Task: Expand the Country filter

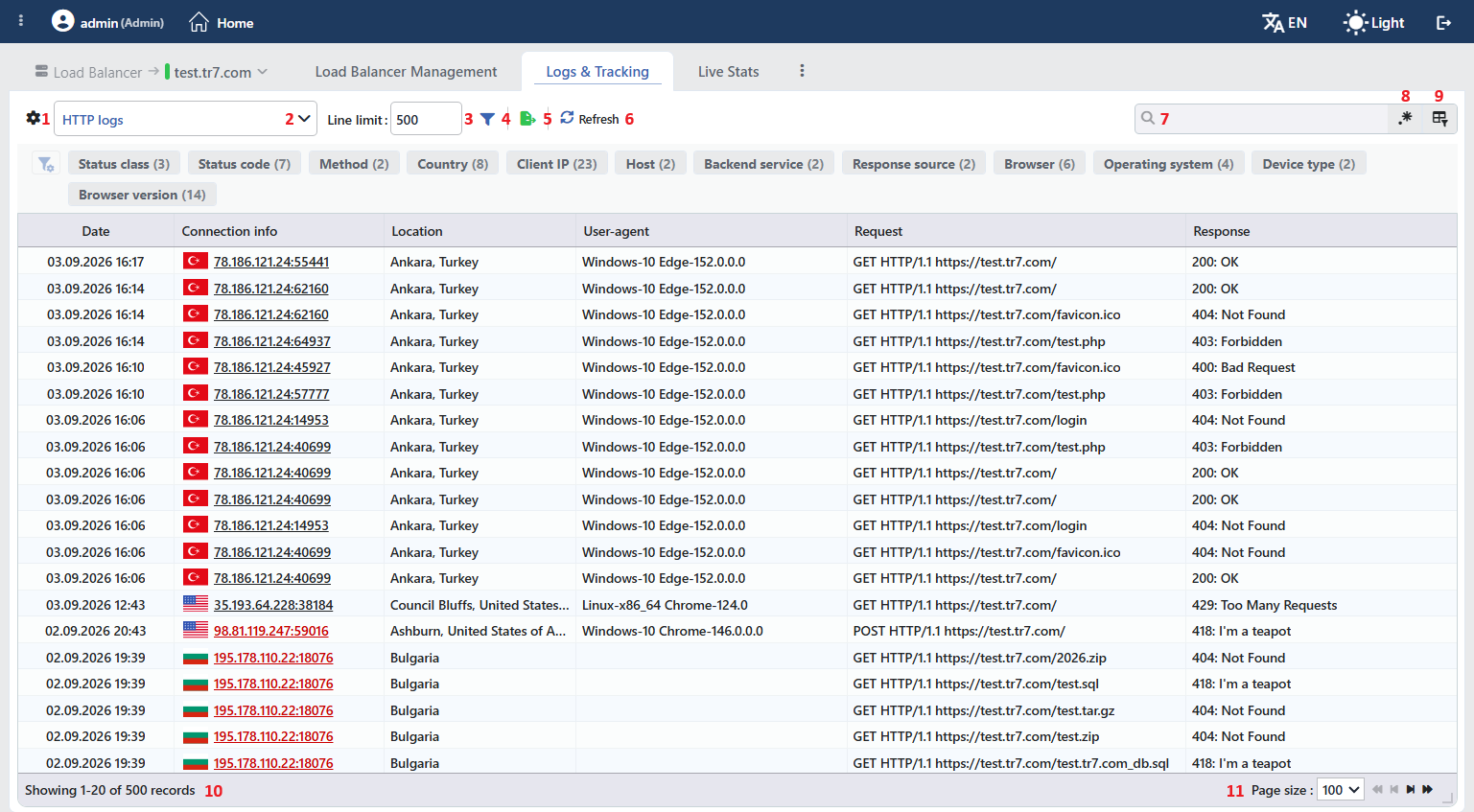Action: pyautogui.click(x=453, y=164)
